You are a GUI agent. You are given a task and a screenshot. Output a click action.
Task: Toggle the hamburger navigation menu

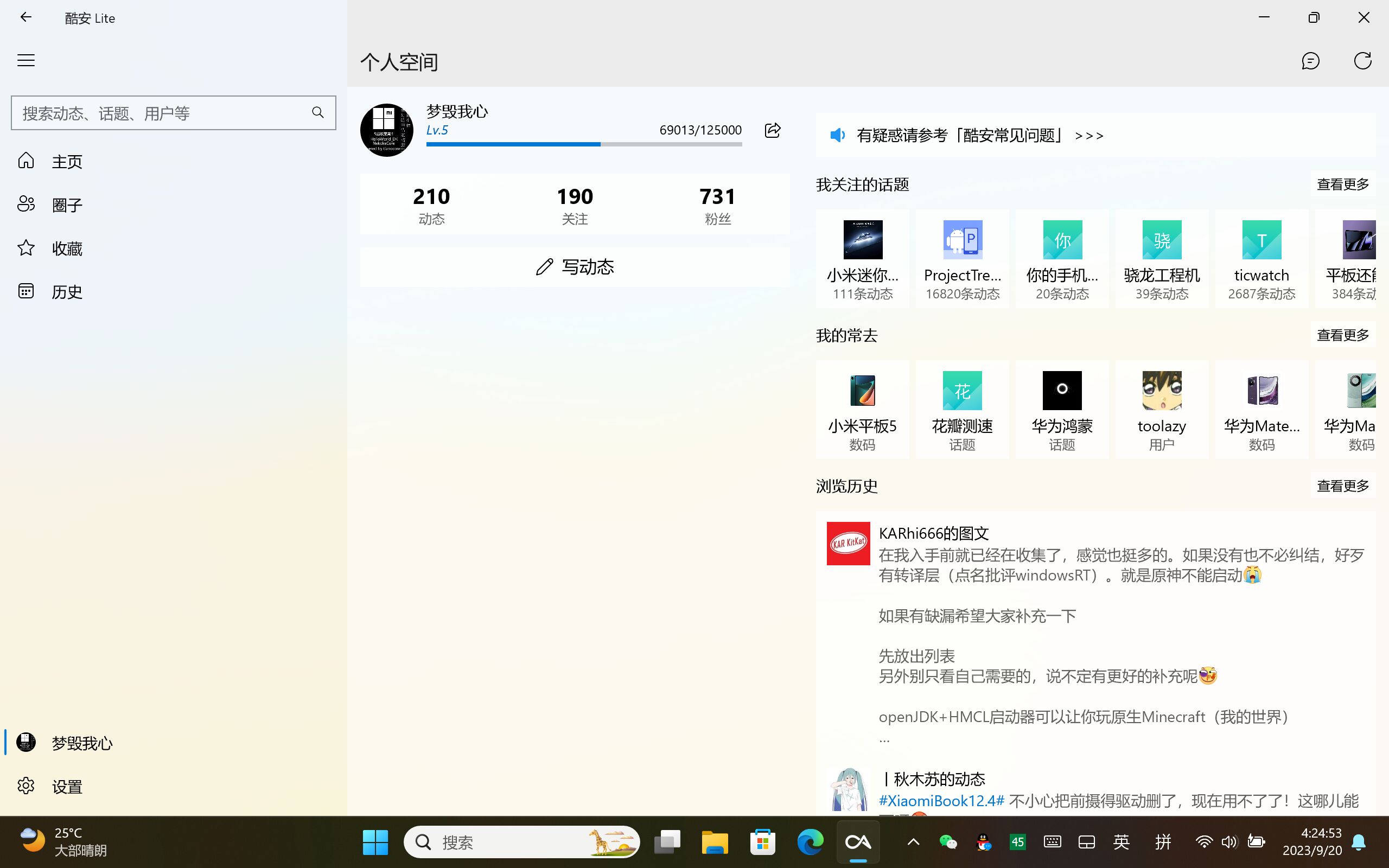pyautogui.click(x=26, y=60)
